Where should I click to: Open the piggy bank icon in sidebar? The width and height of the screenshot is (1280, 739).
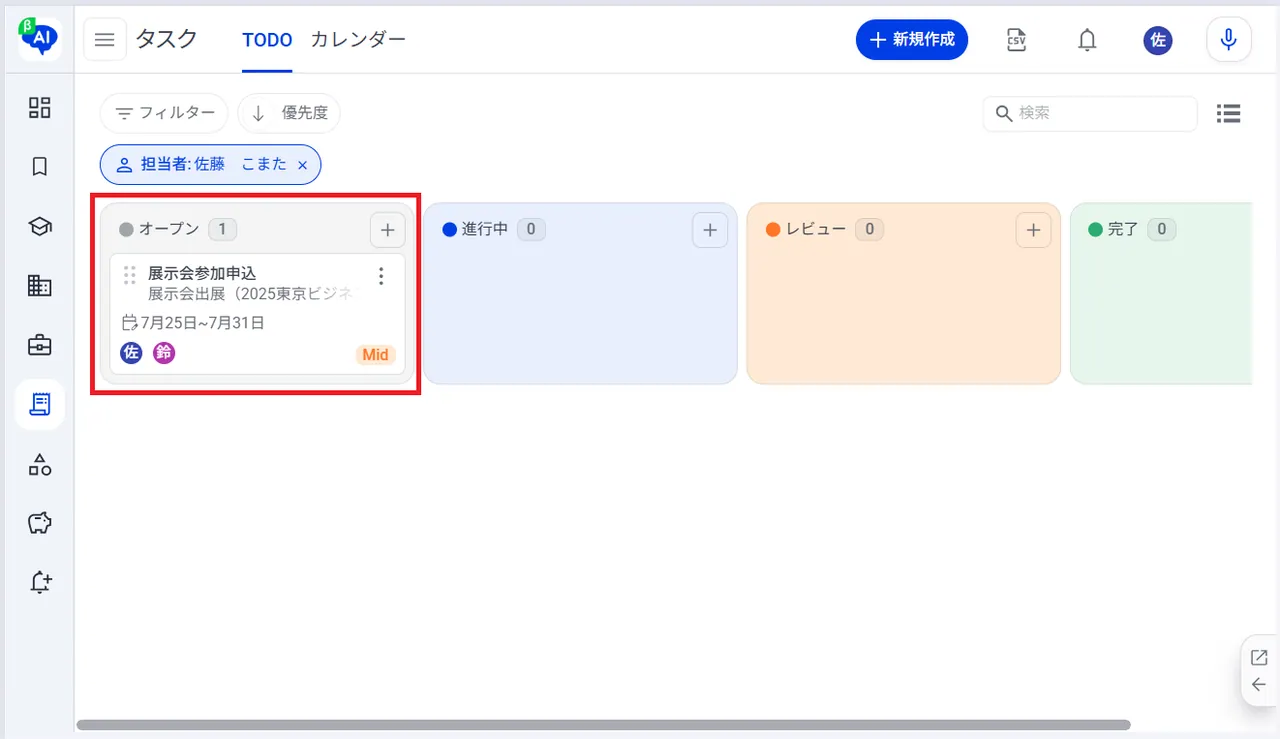40,523
